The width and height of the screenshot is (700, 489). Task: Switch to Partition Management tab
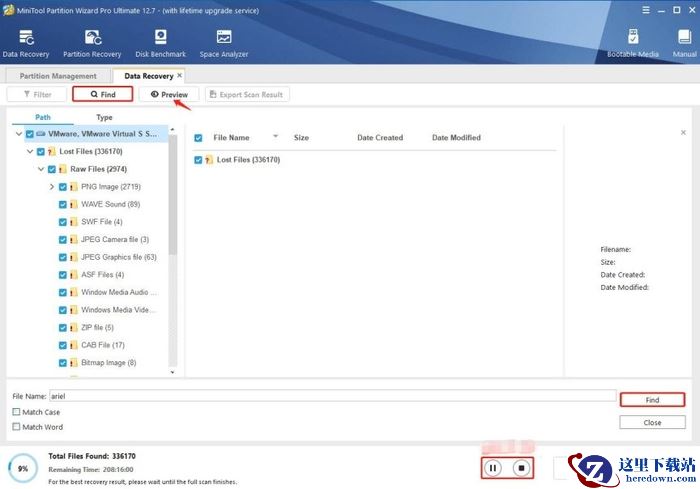[x=58, y=76]
